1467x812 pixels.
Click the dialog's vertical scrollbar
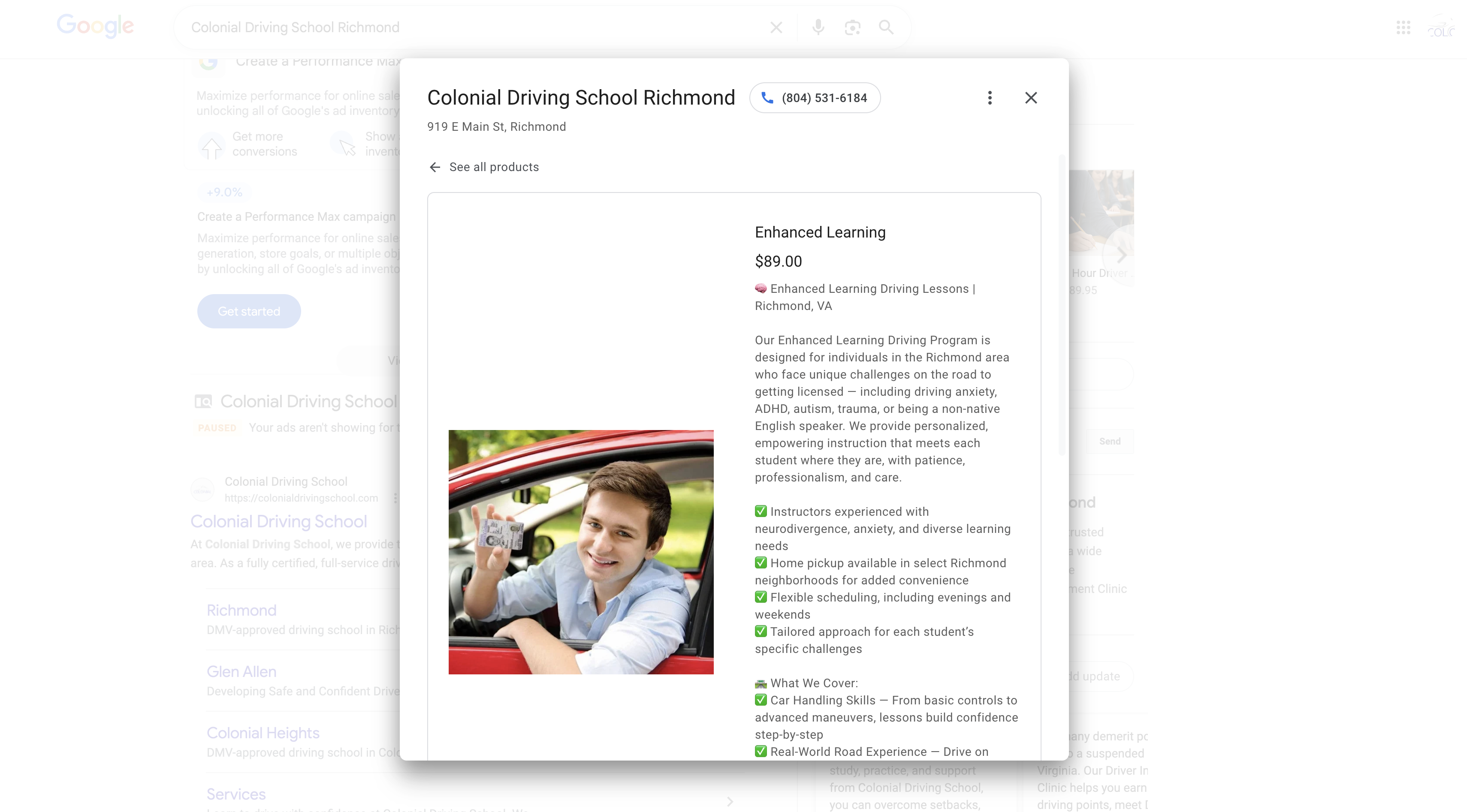coord(1062,305)
